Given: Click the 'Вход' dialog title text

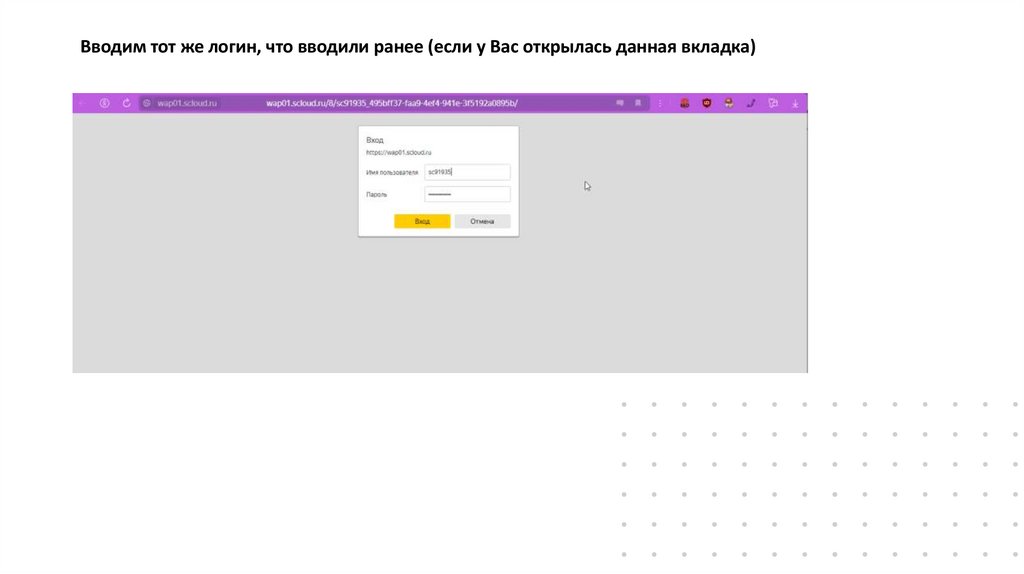Looking at the screenshot, I should (375, 140).
